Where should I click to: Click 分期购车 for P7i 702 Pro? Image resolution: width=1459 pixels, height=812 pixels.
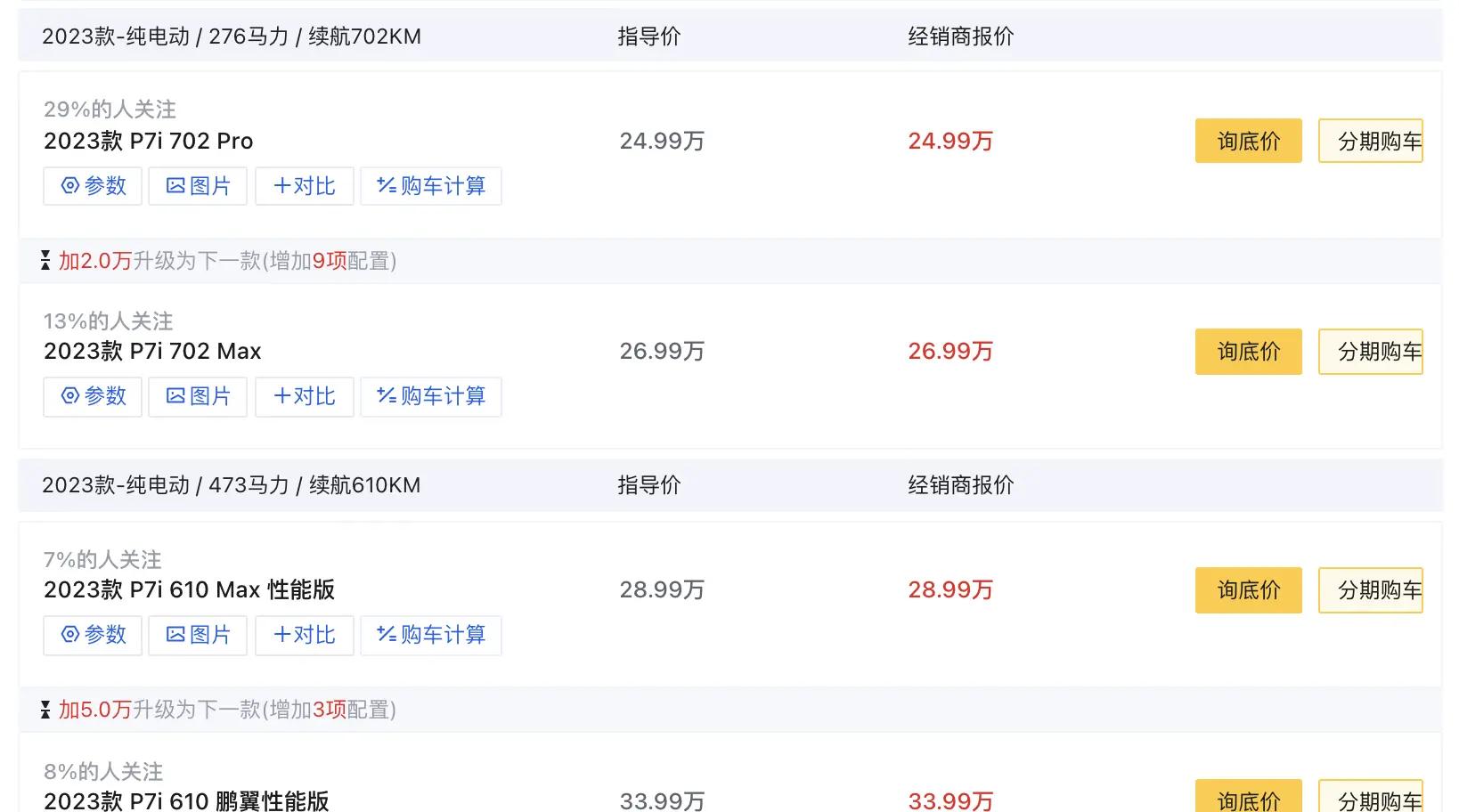[1371, 141]
